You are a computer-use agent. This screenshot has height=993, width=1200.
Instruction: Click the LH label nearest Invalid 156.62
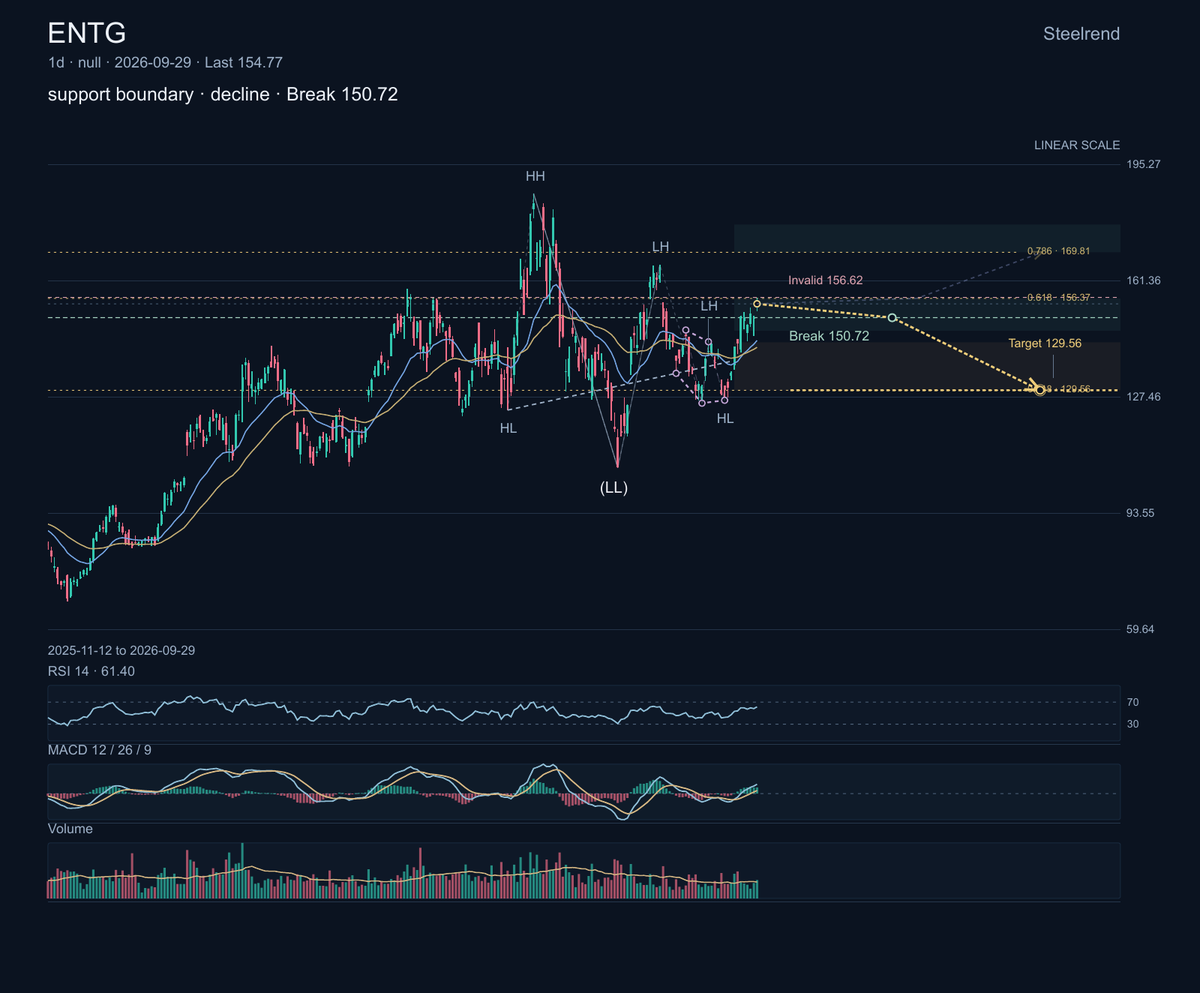click(709, 305)
